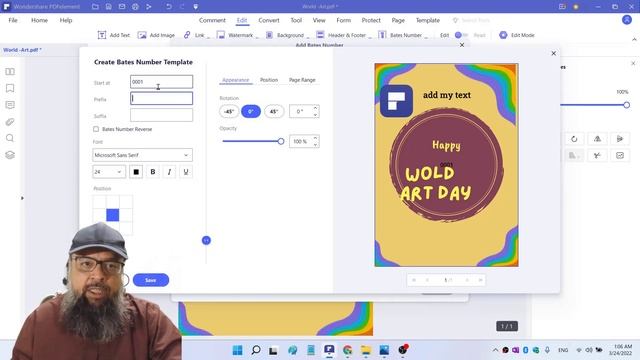Click the Add Image tool icon
The image size is (640, 360).
pos(142,35)
